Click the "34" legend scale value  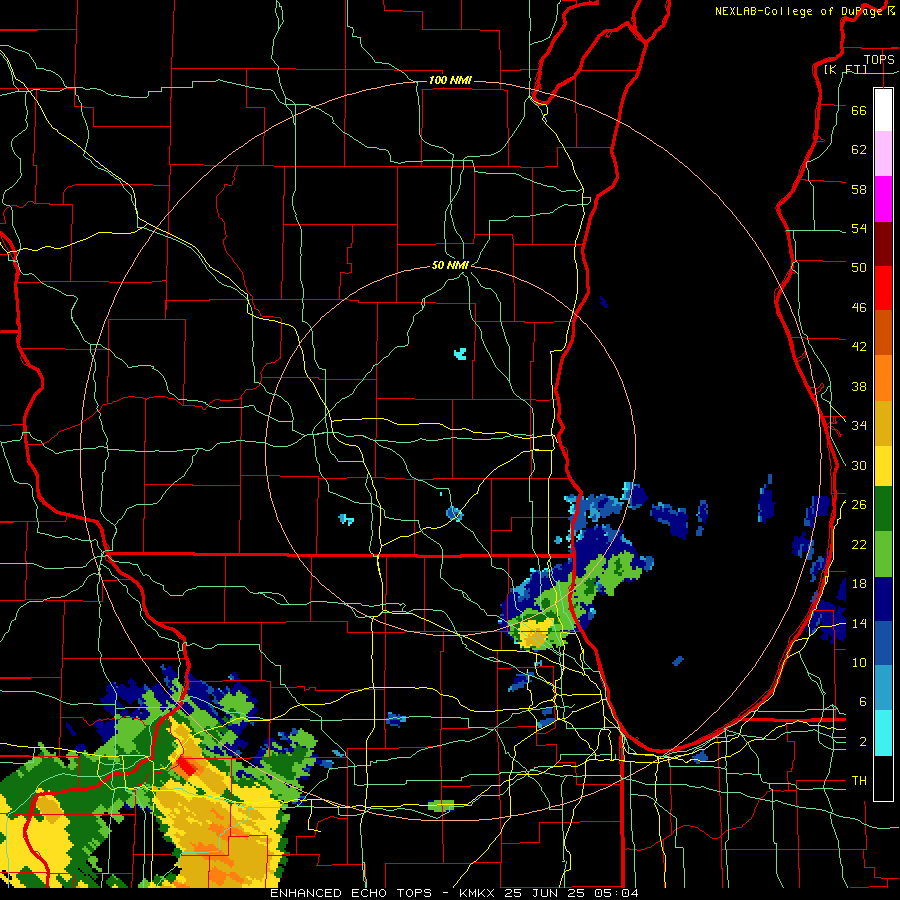pos(859,425)
